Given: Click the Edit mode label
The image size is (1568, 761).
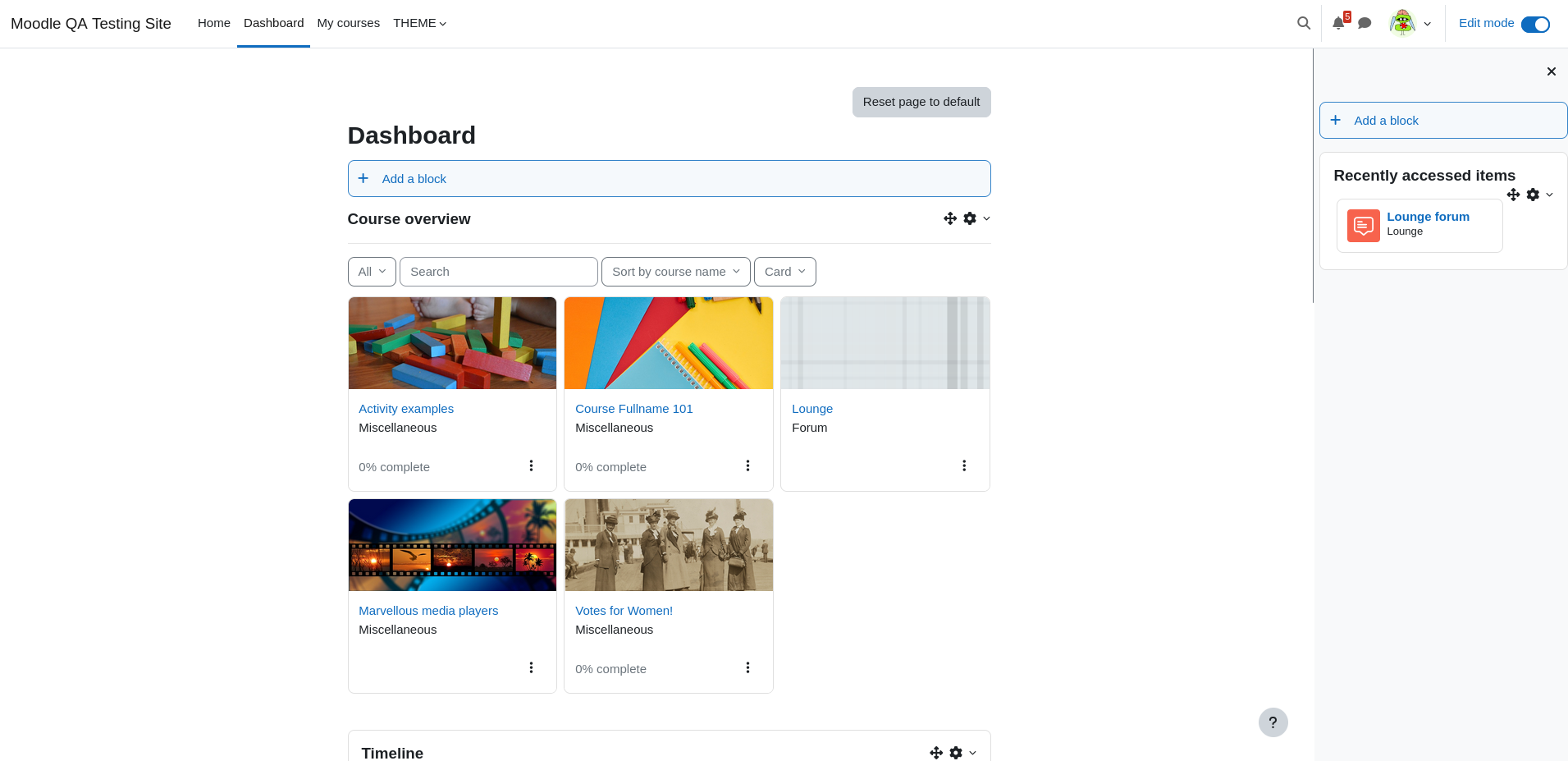Looking at the screenshot, I should [1486, 23].
